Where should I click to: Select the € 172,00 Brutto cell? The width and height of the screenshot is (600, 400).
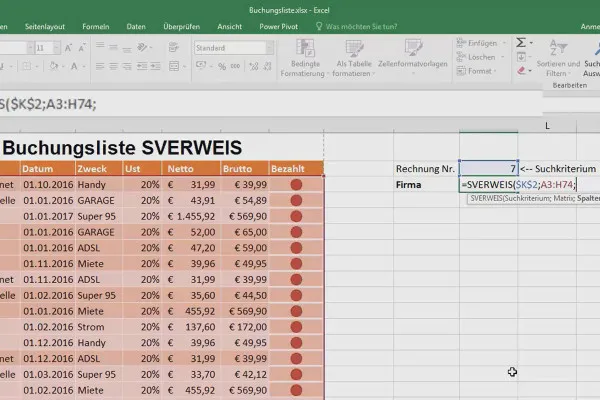(x=245, y=327)
